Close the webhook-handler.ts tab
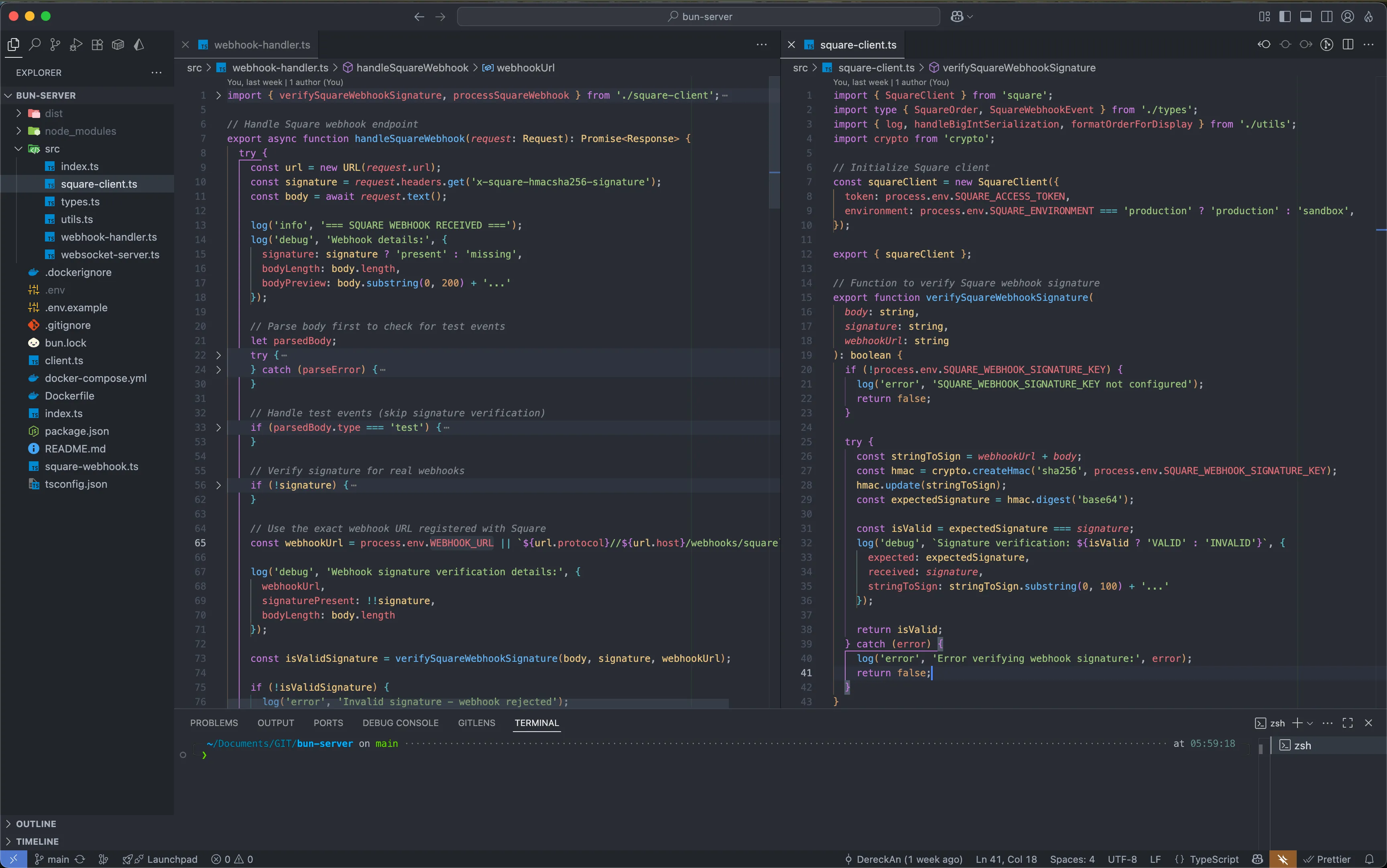The width and height of the screenshot is (1387, 868). pyautogui.click(x=185, y=44)
